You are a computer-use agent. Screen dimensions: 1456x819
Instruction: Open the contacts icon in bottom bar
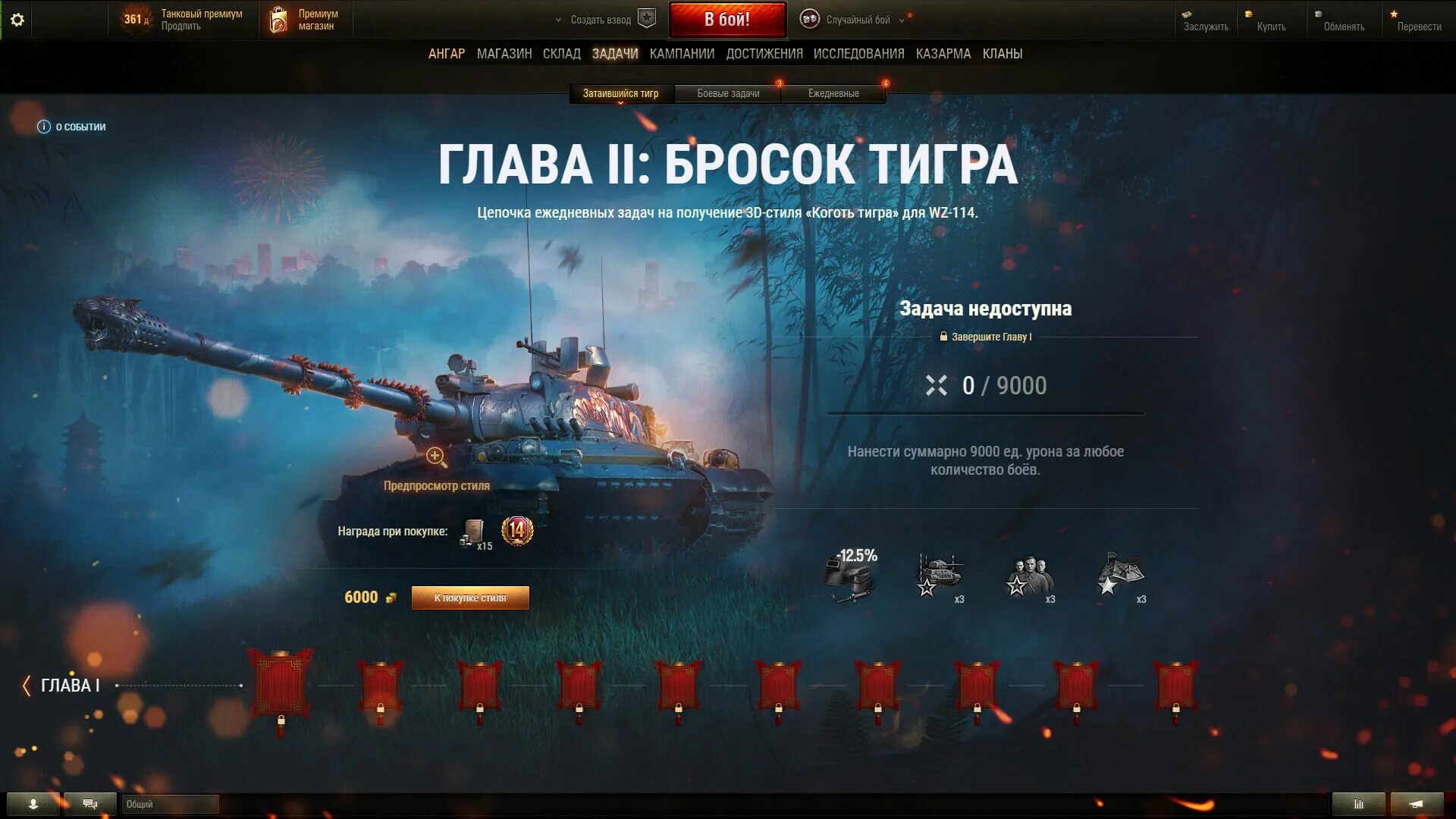coord(33,804)
